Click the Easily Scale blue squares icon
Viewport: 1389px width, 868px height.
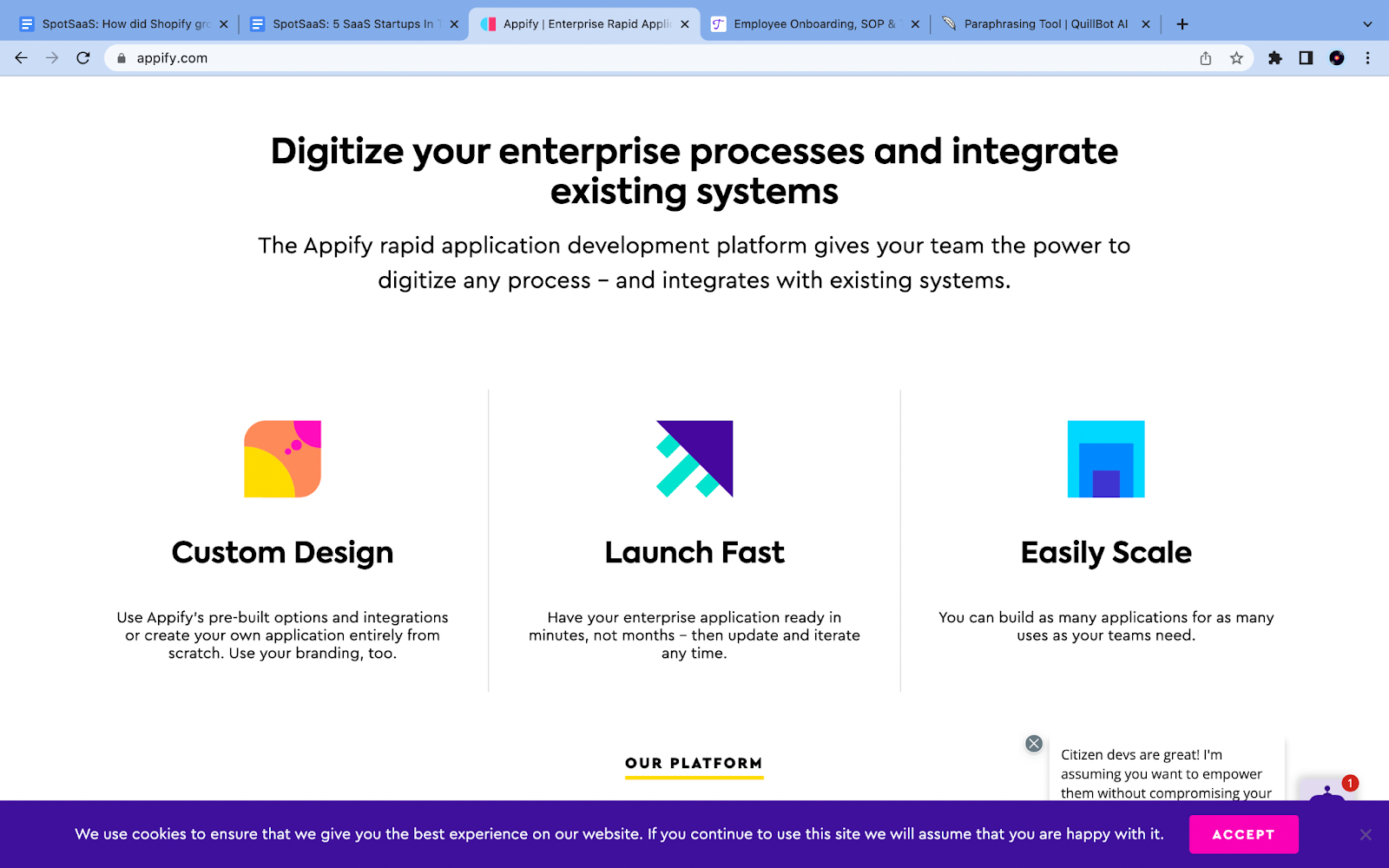coord(1106,459)
